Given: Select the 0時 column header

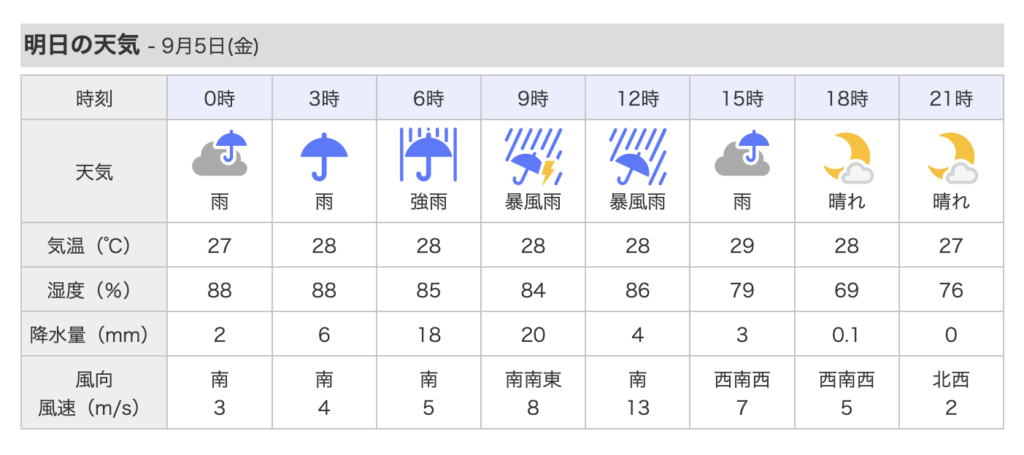Looking at the screenshot, I should point(219,98).
